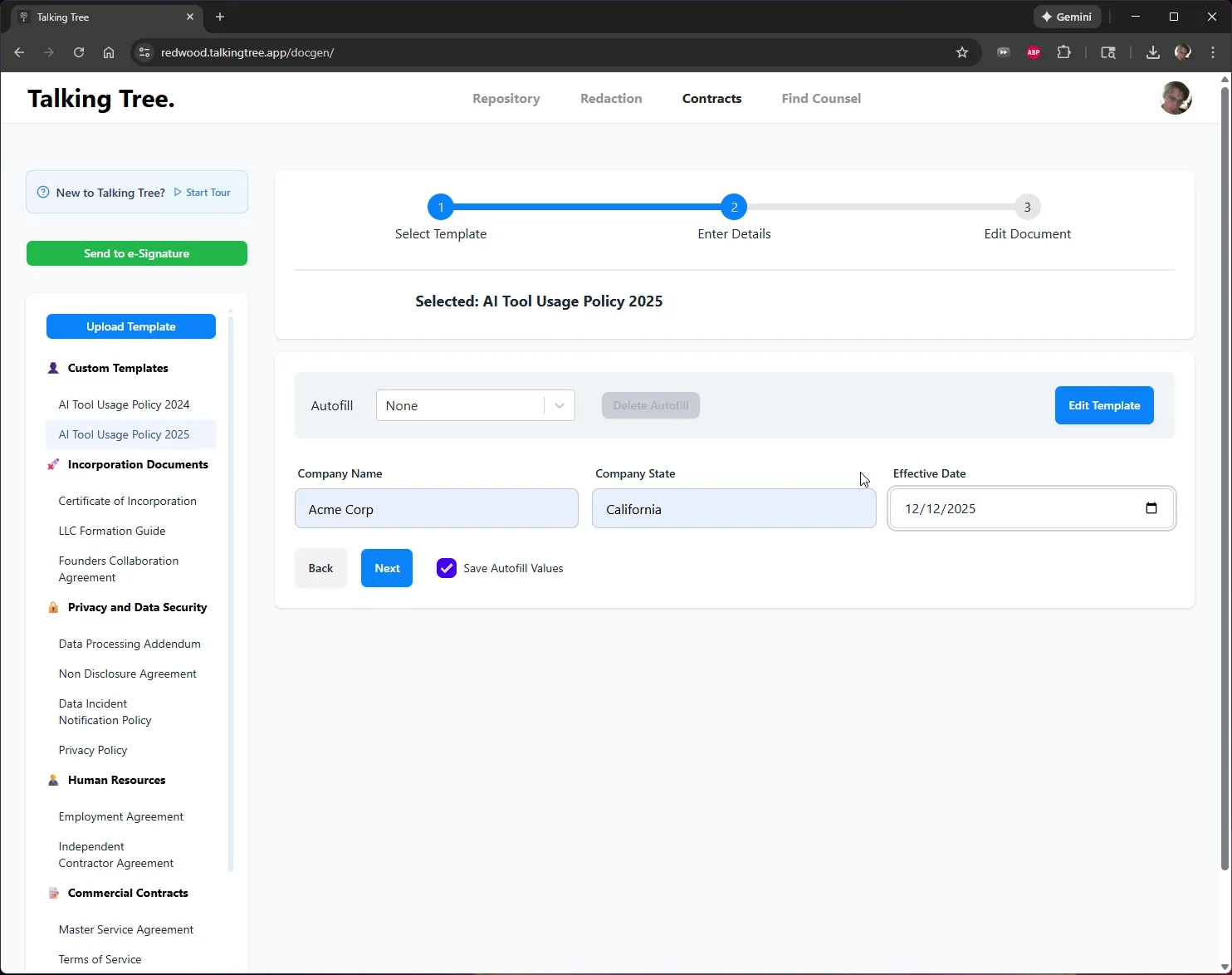This screenshot has width=1232, height=975.
Task: Open a new browser tab
Action: coord(220,17)
